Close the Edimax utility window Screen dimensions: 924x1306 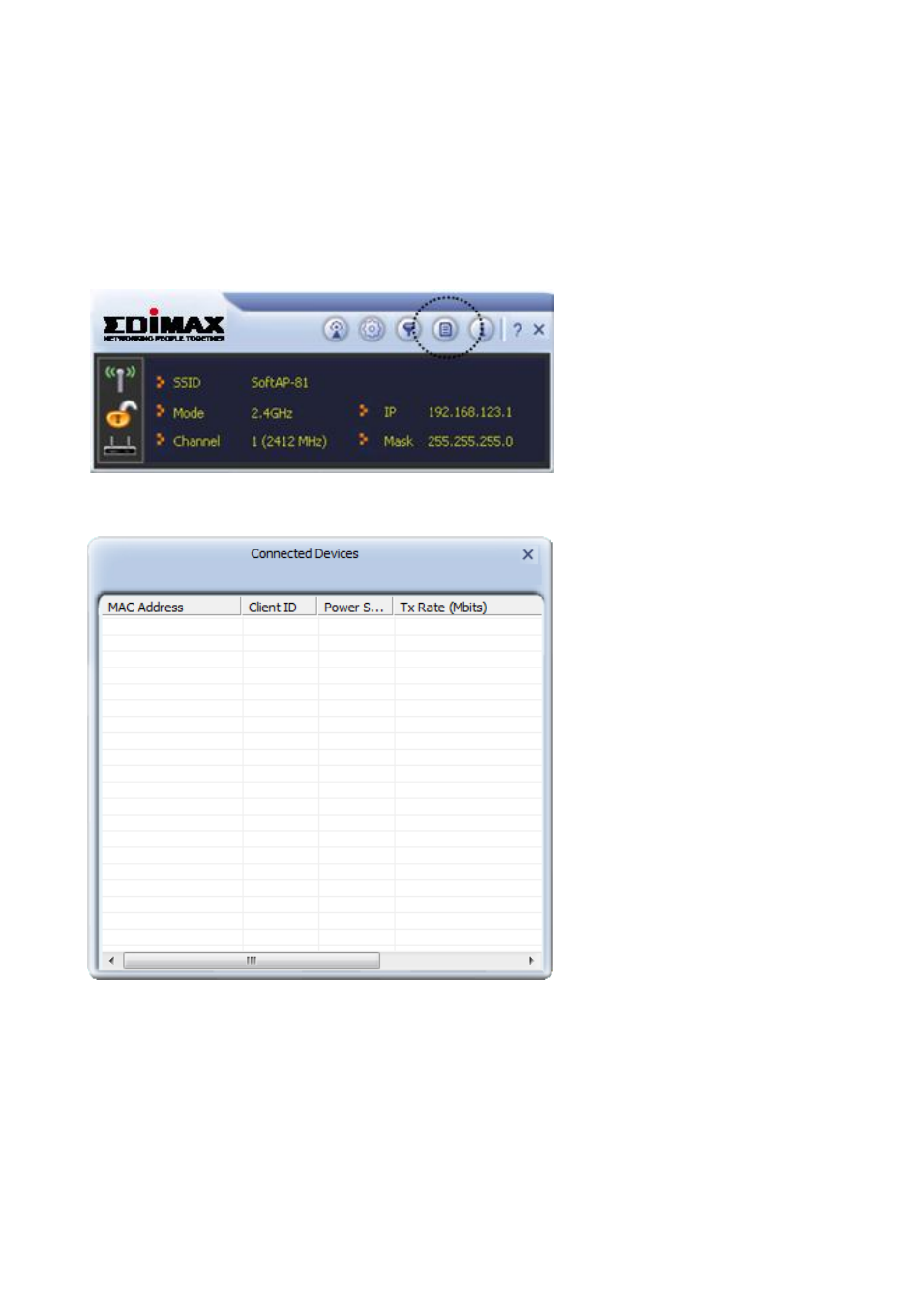pos(539,330)
